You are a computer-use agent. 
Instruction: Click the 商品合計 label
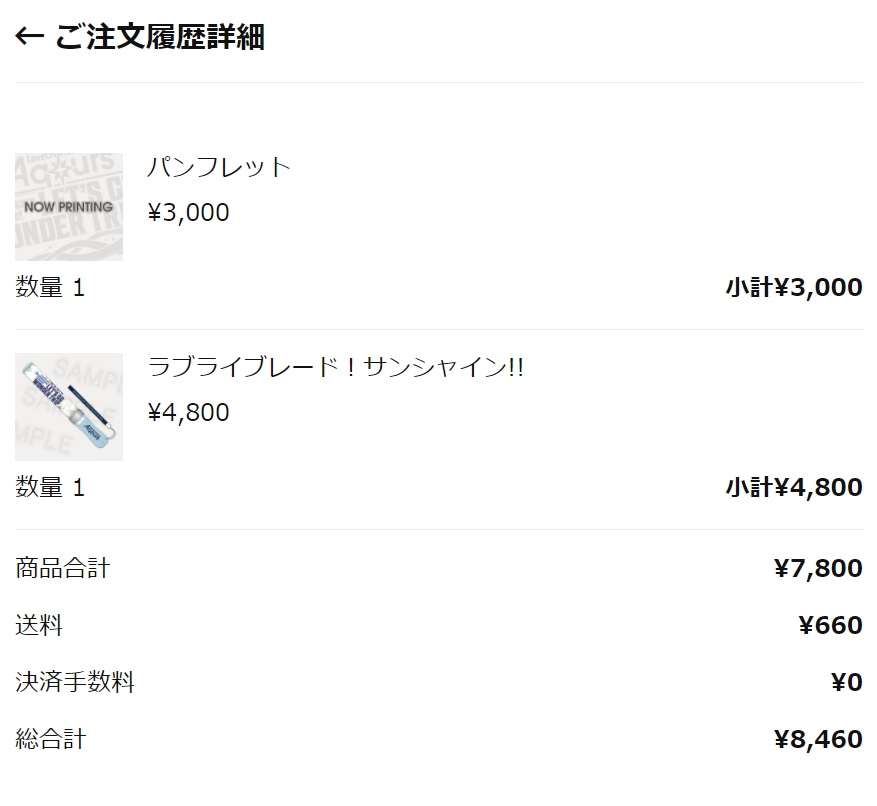click(x=63, y=569)
